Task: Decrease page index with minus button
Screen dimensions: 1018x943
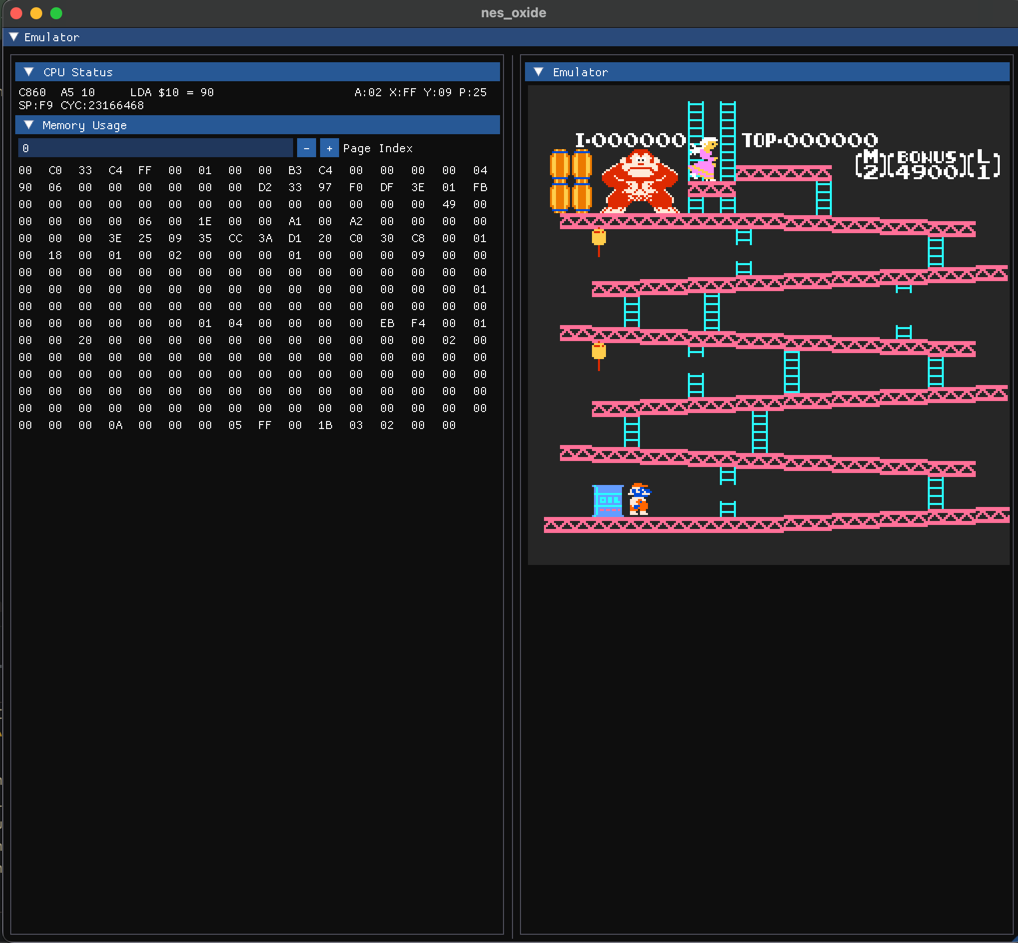Action: point(306,148)
